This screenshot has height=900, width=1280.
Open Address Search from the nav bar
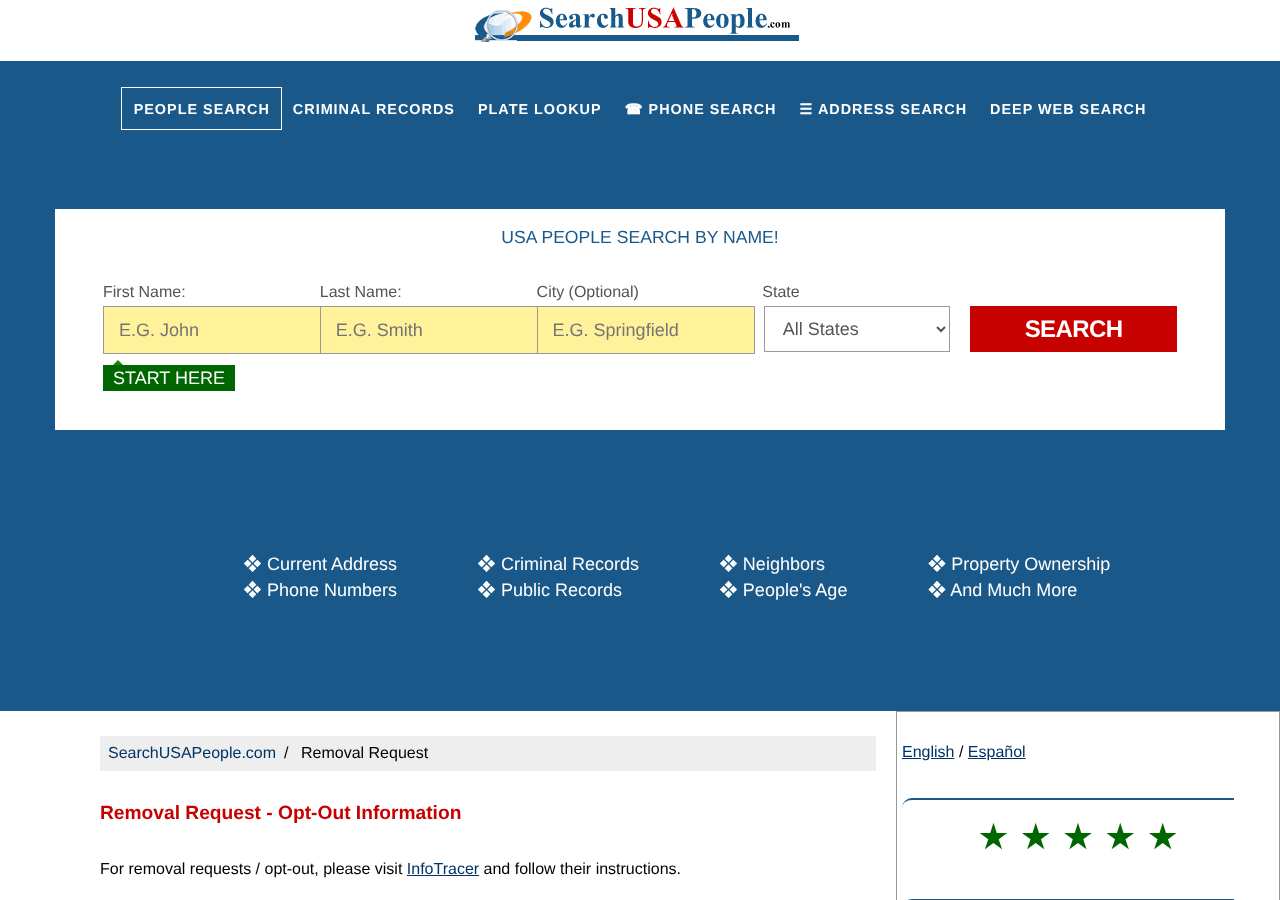click(883, 109)
